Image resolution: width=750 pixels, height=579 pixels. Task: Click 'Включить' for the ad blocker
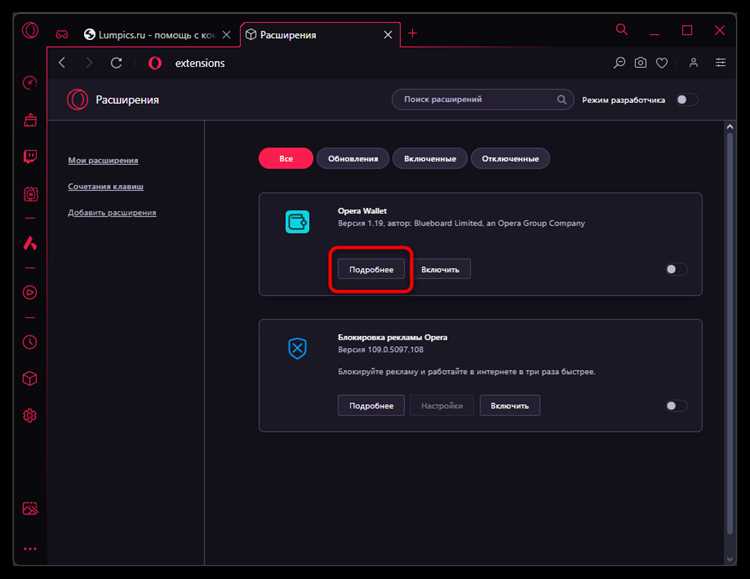pos(510,406)
